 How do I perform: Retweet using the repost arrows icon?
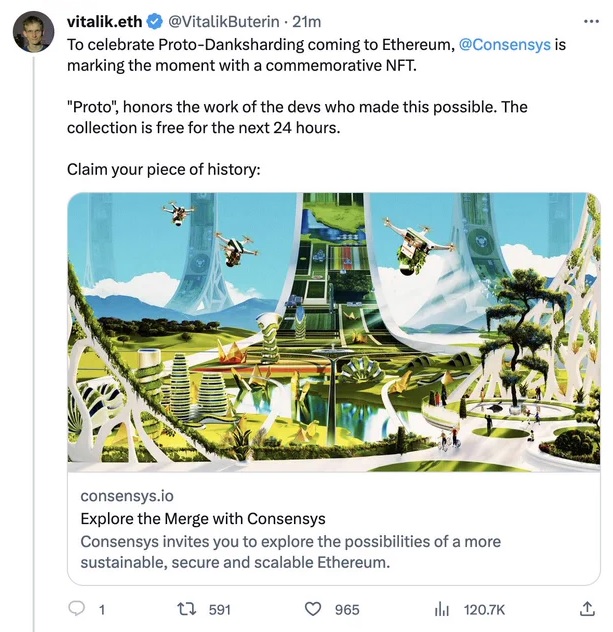point(185,609)
